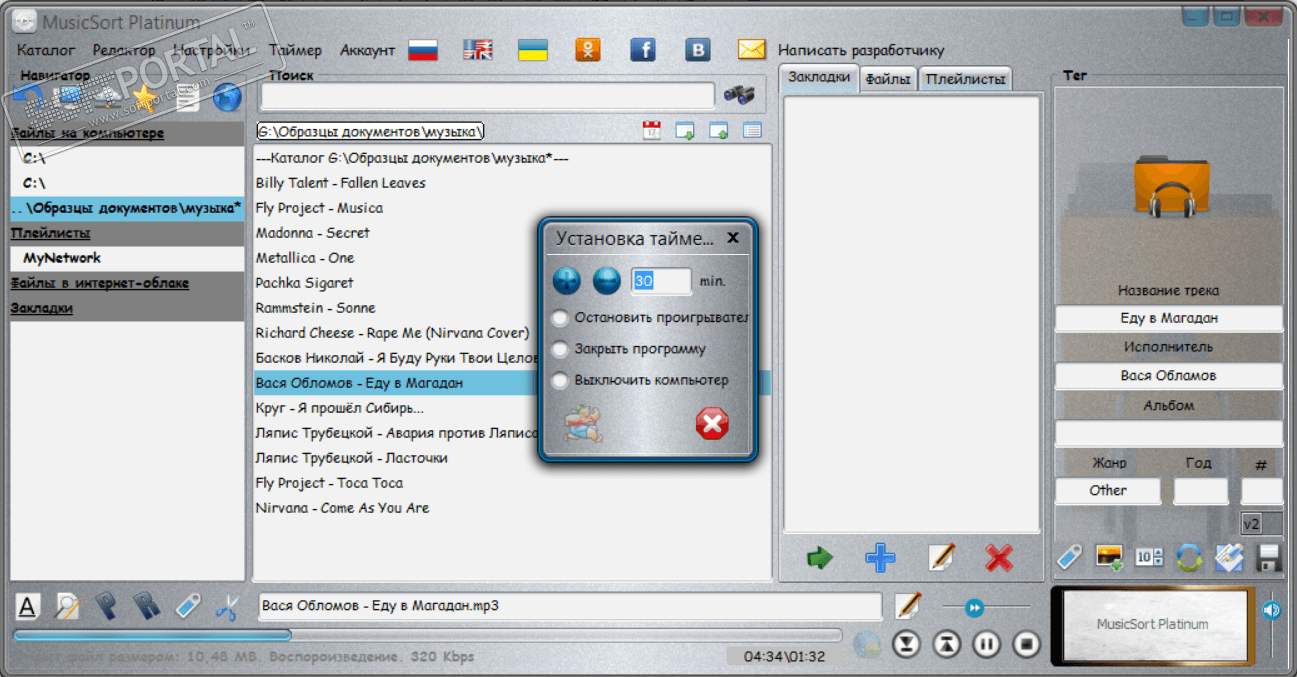Click the binoculars search icon

(740, 95)
